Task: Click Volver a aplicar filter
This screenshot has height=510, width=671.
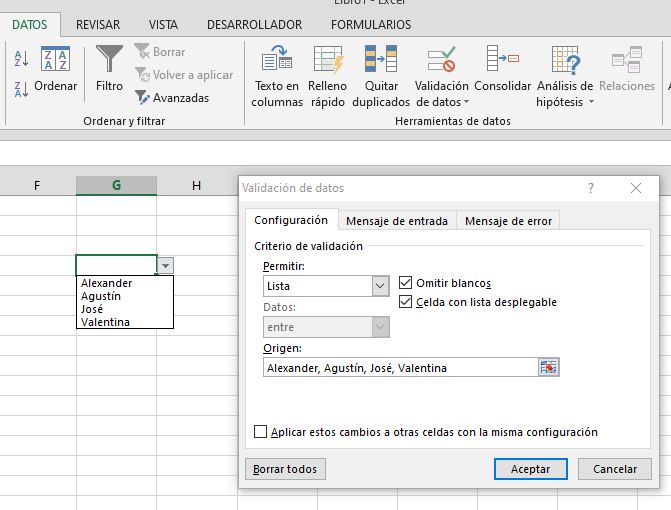Action: pyautogui.click(x=184, y=75)
